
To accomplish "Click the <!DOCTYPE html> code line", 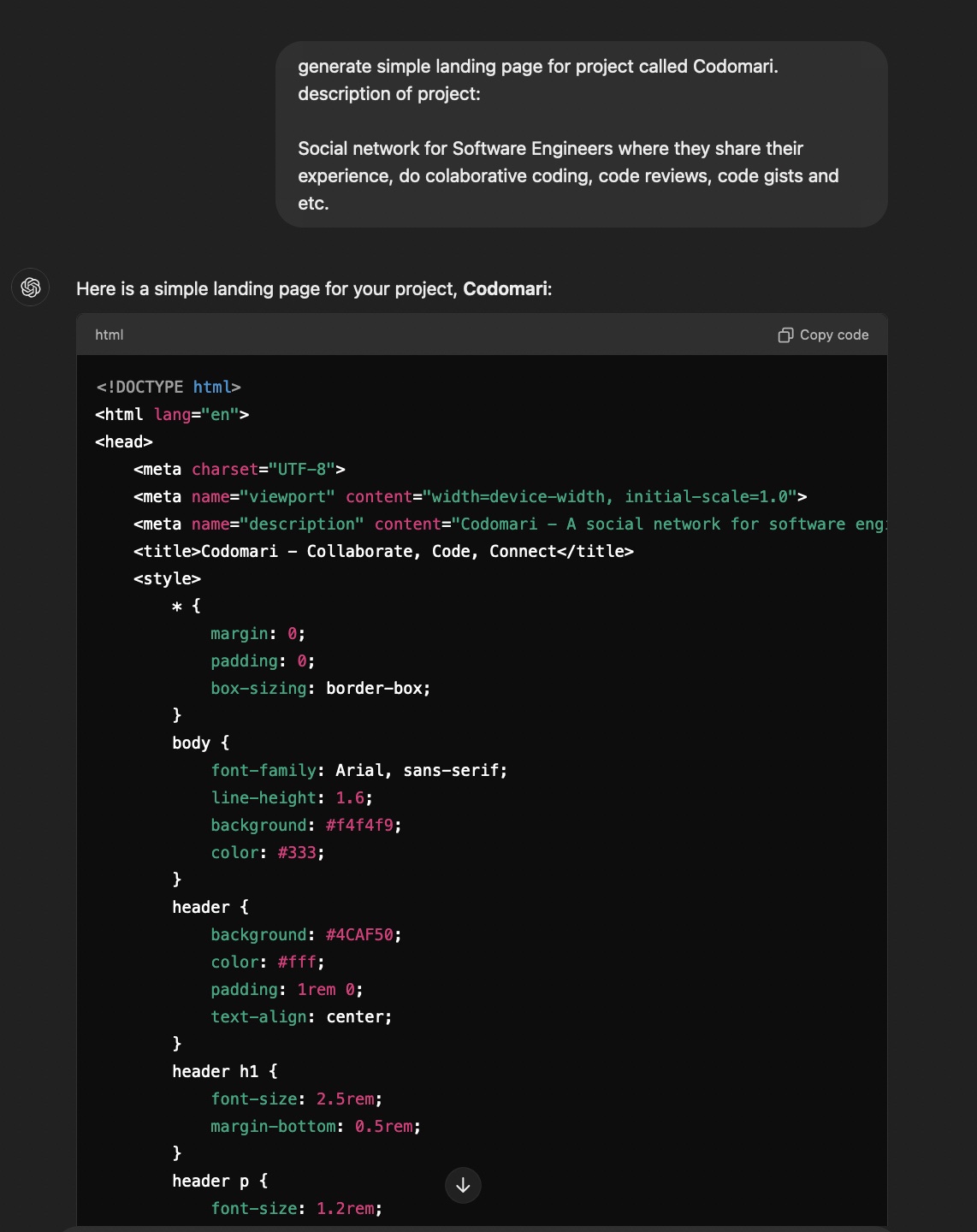I will pos(169,387).
